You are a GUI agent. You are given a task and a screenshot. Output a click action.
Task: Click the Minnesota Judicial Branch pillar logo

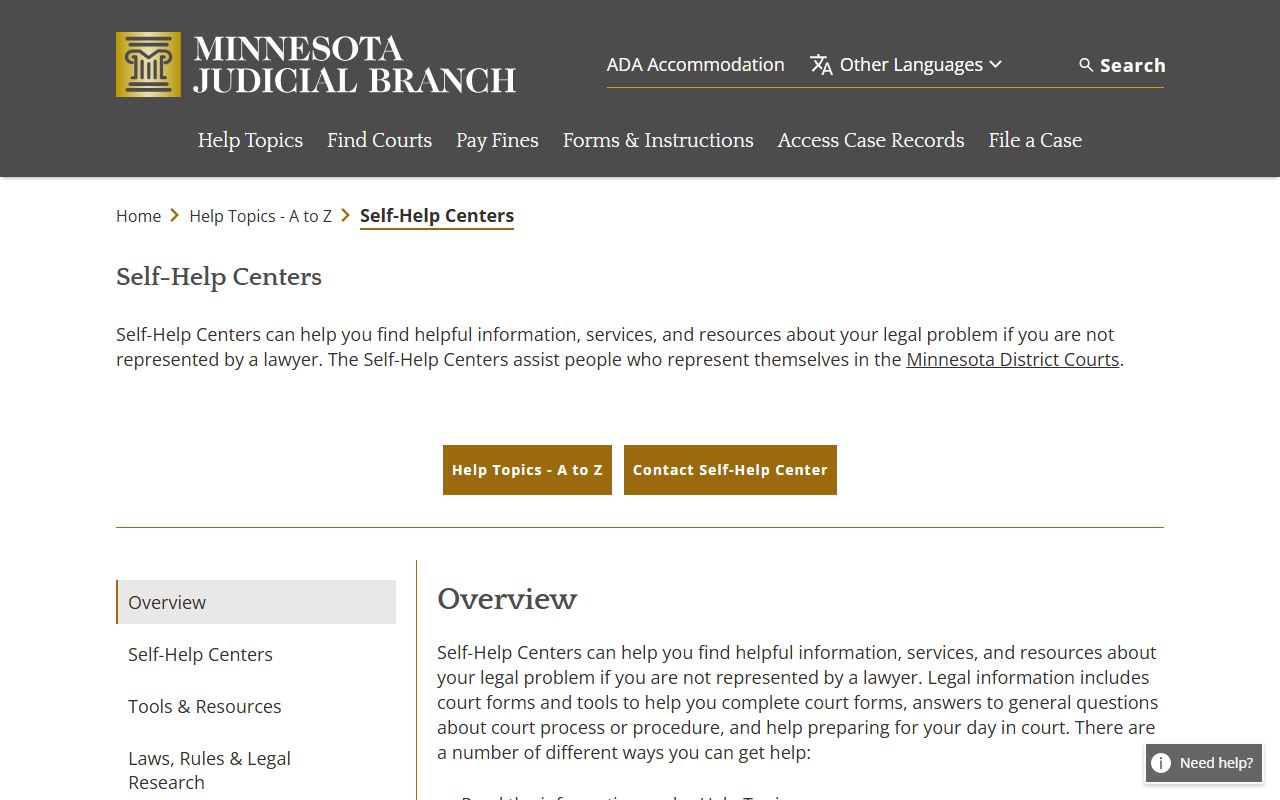pyautogui.click(x=148, y=64)
